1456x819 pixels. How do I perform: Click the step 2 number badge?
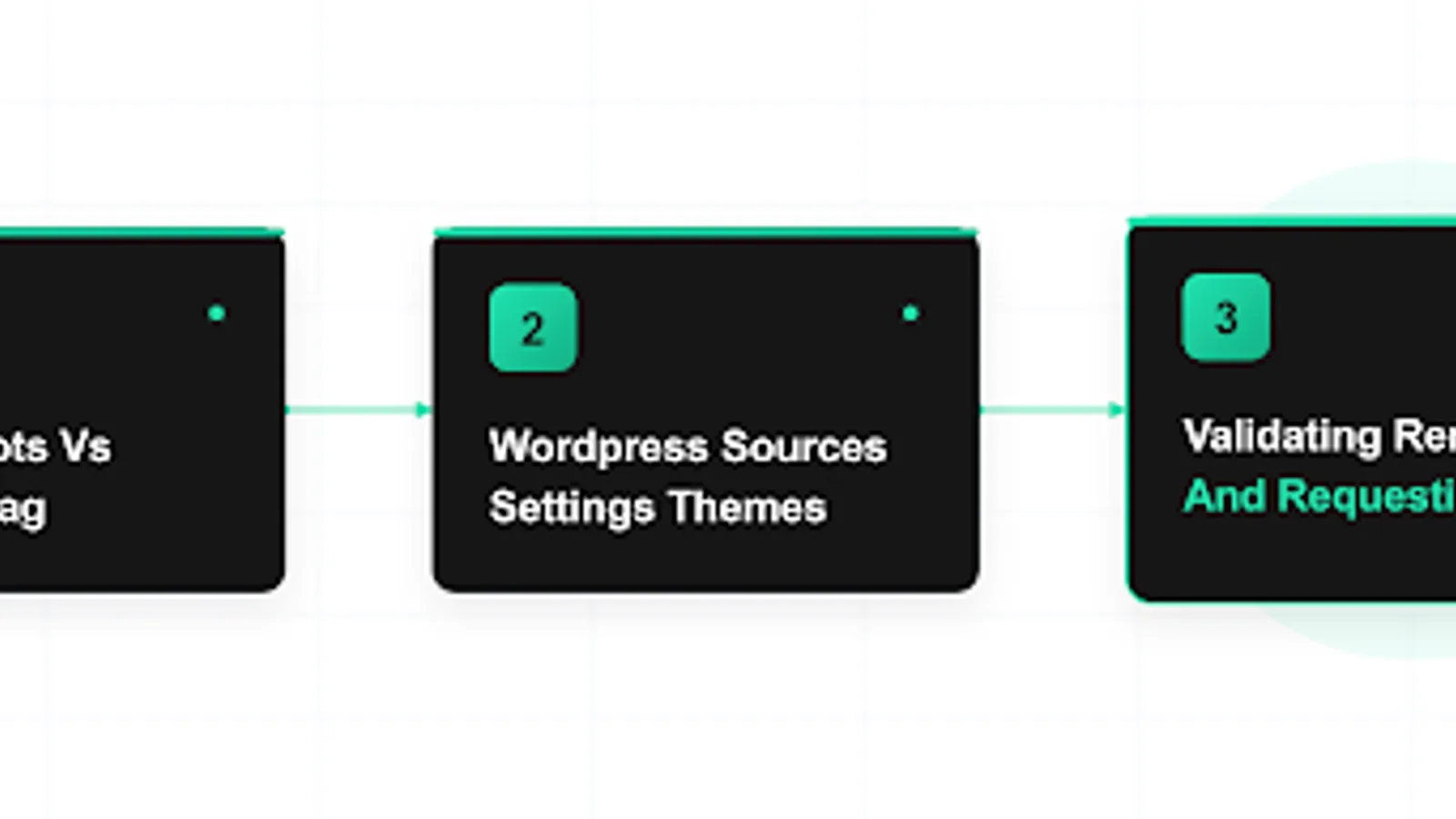click(x=532, y=328)
